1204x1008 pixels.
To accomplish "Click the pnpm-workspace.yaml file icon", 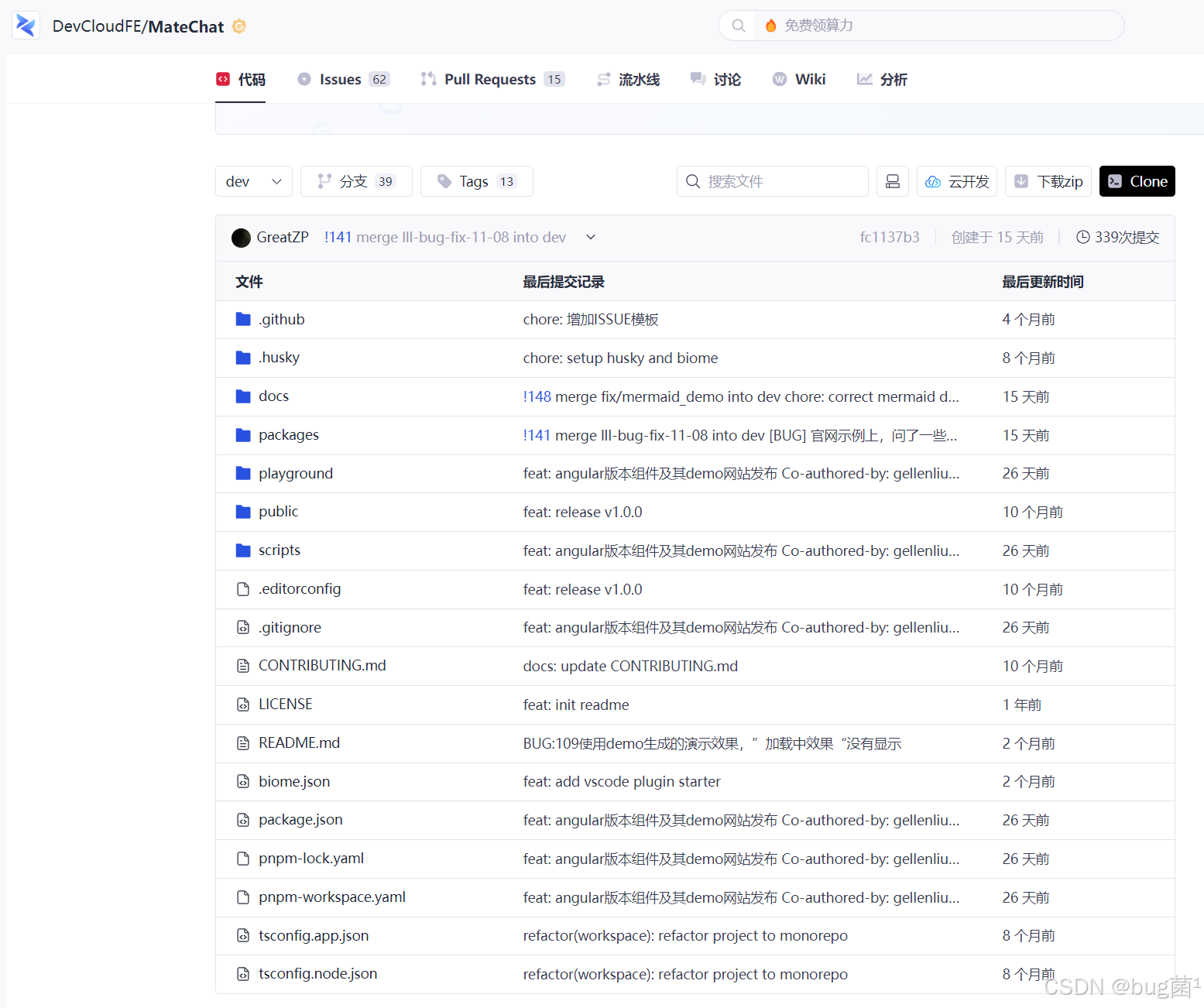I will coord(243,897).
